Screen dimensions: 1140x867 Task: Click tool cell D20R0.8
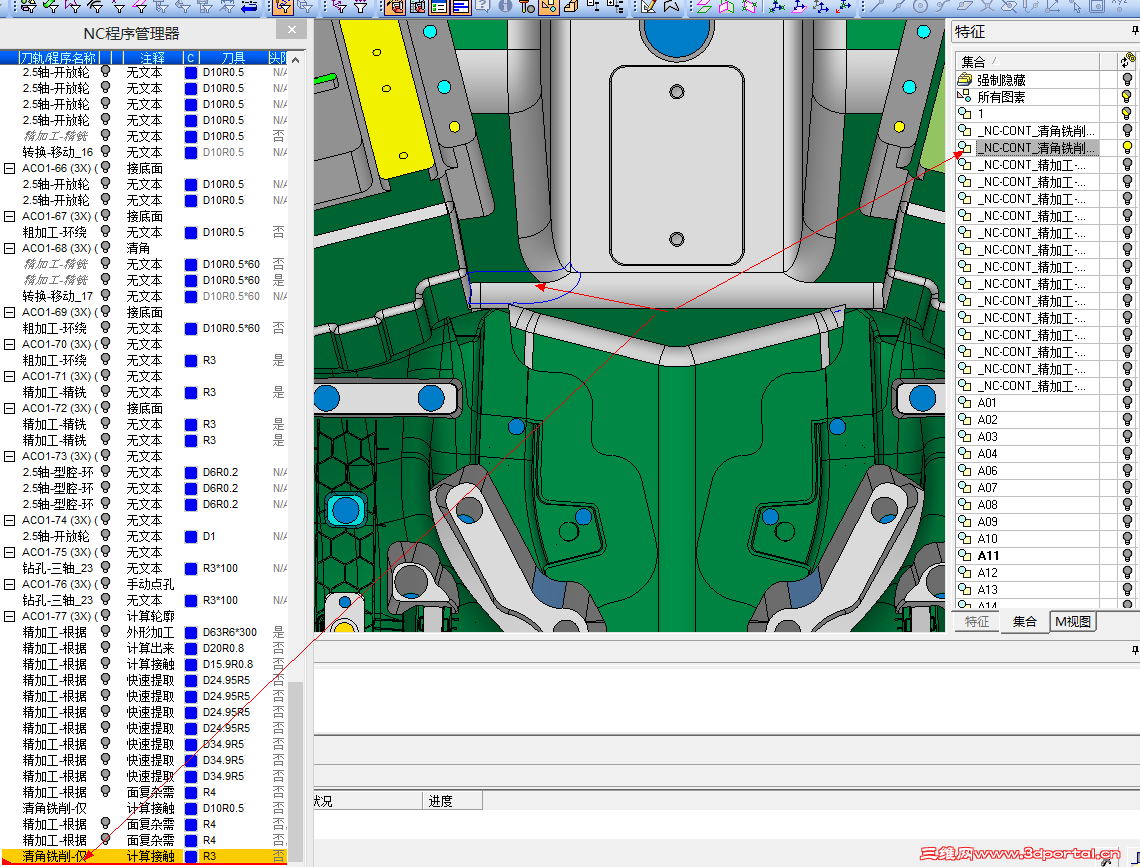coord(223,648)
